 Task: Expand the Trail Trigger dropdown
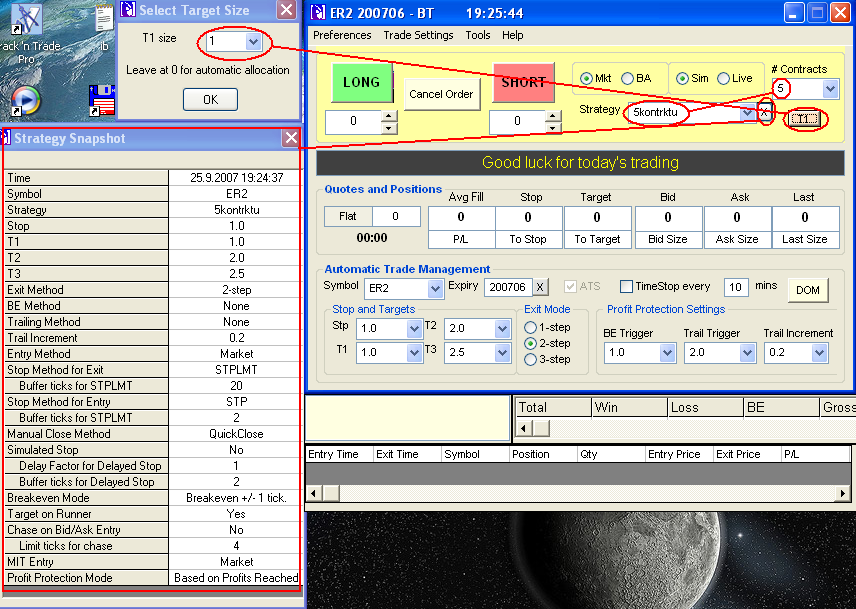[x=747, y=353]
